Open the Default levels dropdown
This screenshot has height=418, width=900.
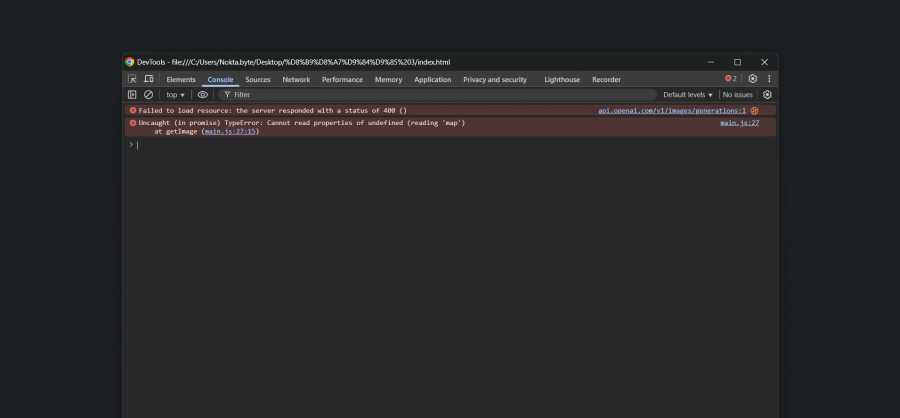click(x=688, y=95)
